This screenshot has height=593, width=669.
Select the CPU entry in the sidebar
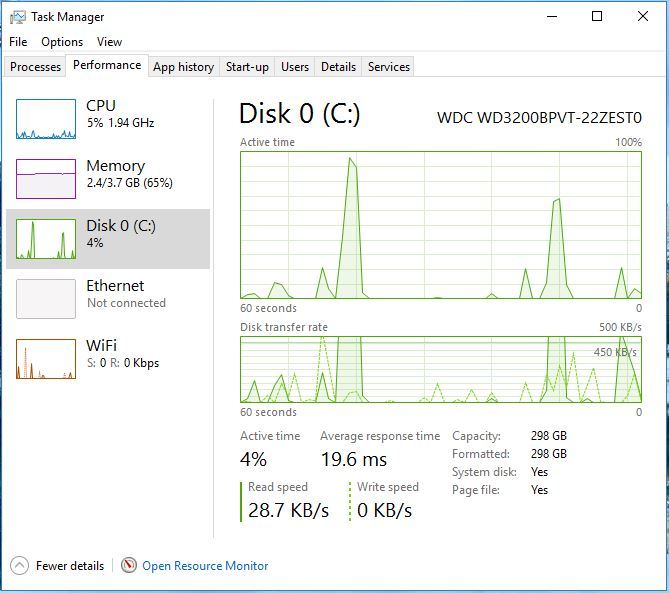108,119
